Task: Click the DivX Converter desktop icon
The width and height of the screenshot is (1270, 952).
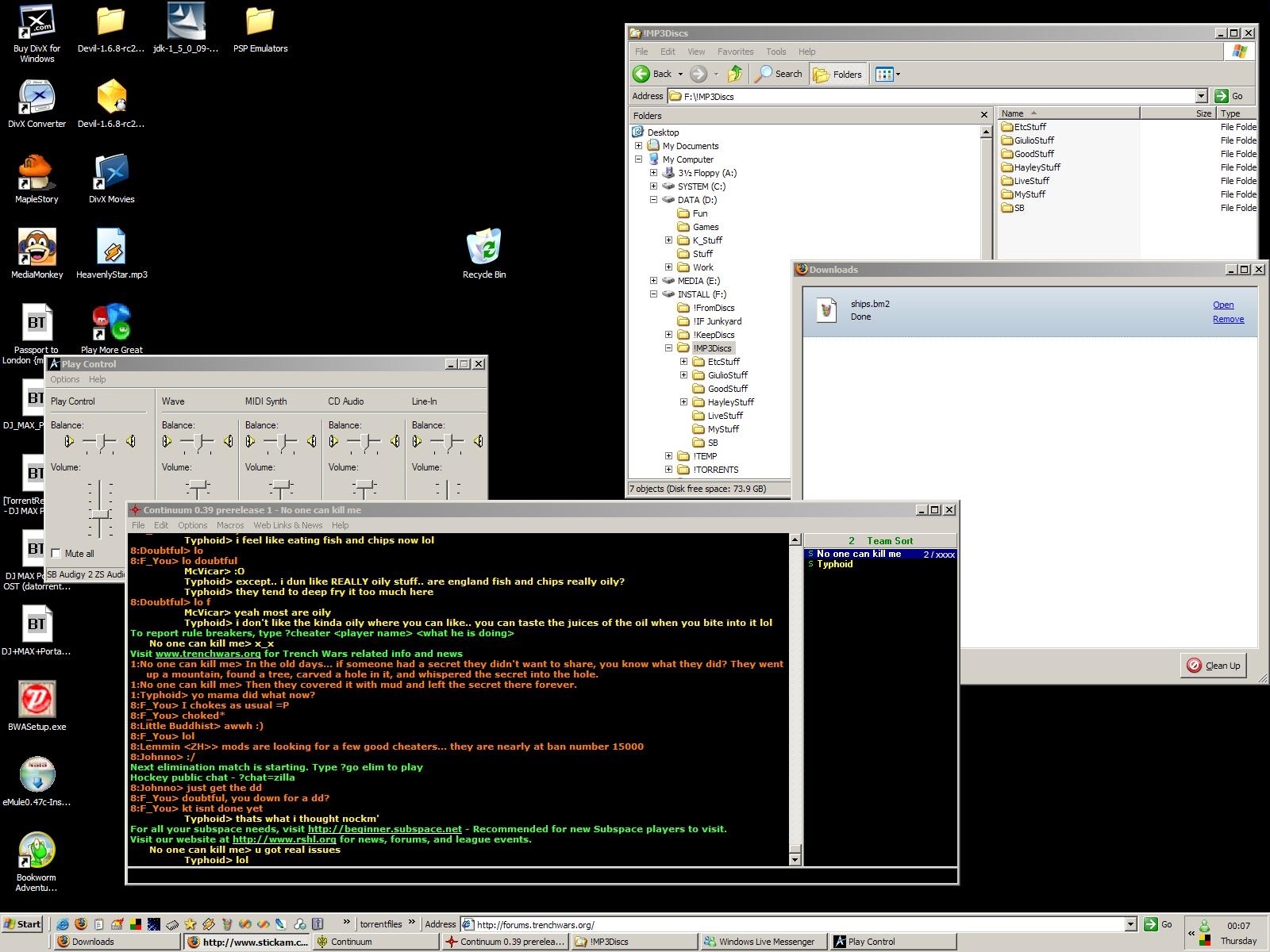Action: 37,98
